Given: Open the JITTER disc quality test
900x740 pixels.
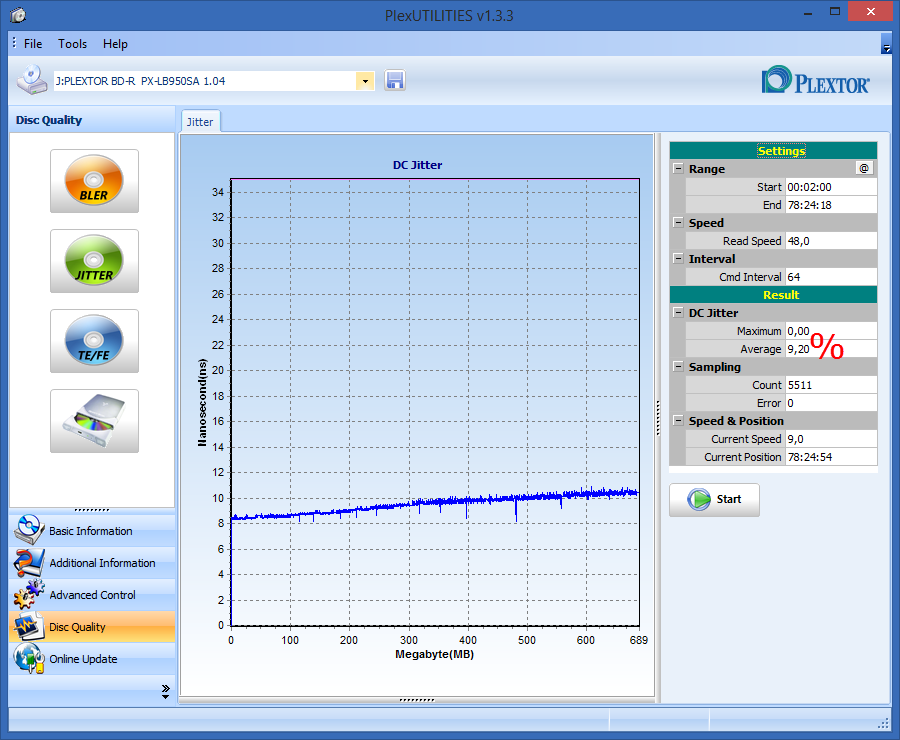Looking at the screenshot, I should click(94, 261).
